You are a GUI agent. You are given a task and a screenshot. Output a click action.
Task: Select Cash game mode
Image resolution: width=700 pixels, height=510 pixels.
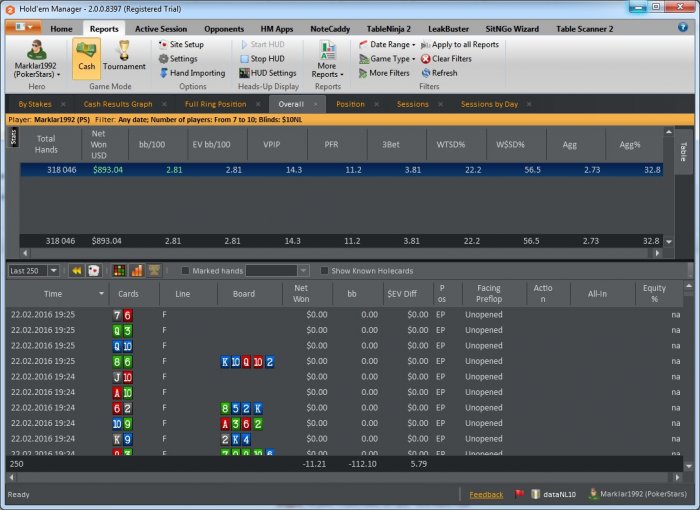pyautogui.click(x=86, y=58)
